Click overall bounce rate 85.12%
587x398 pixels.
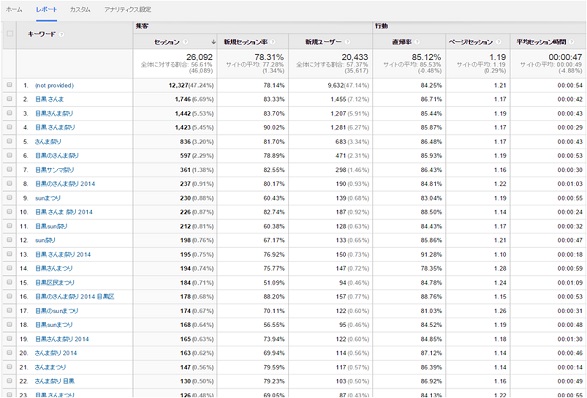[426, 57]
